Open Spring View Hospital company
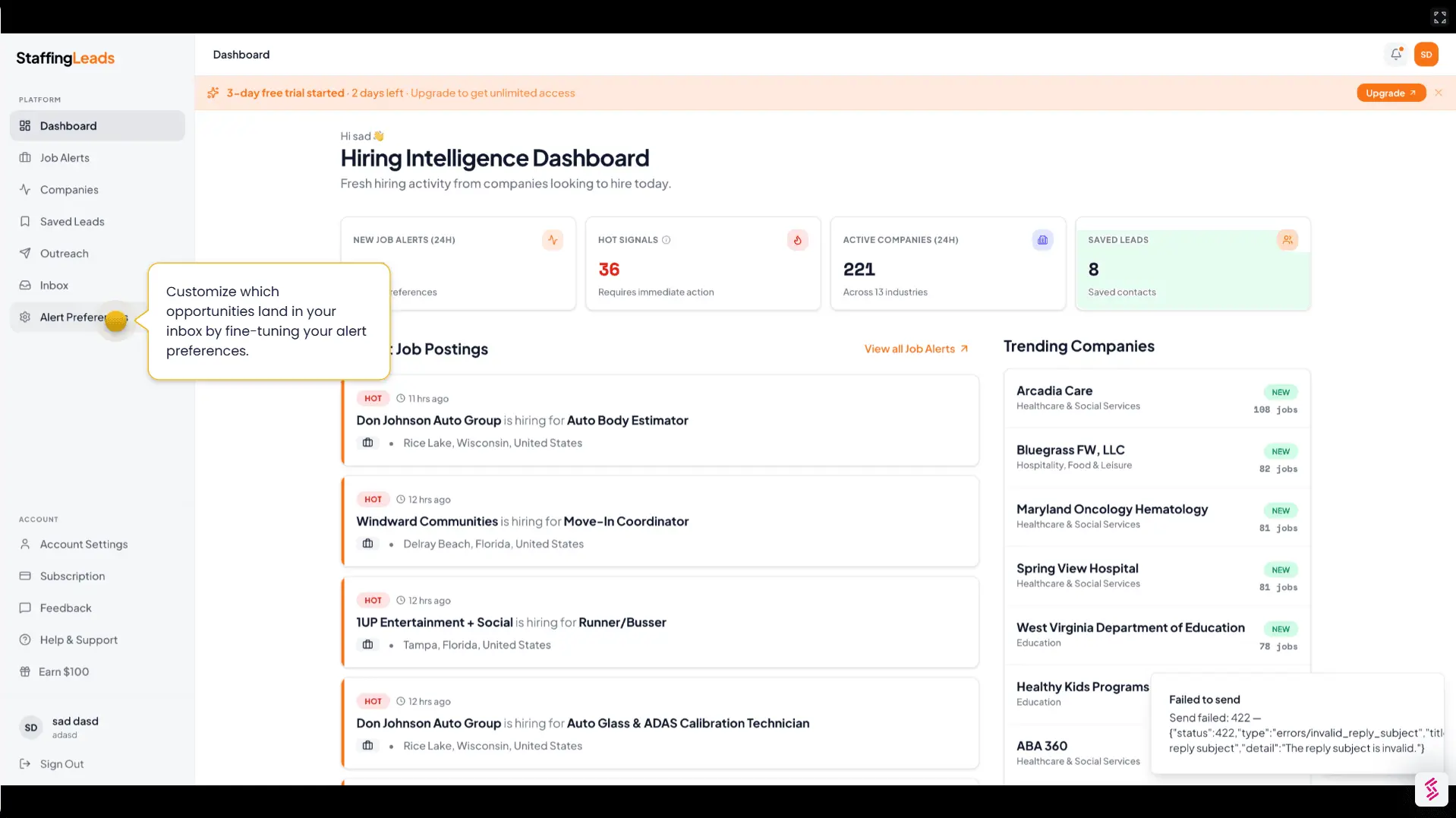Screen dimensions: 1456x818 (1157, 576)
